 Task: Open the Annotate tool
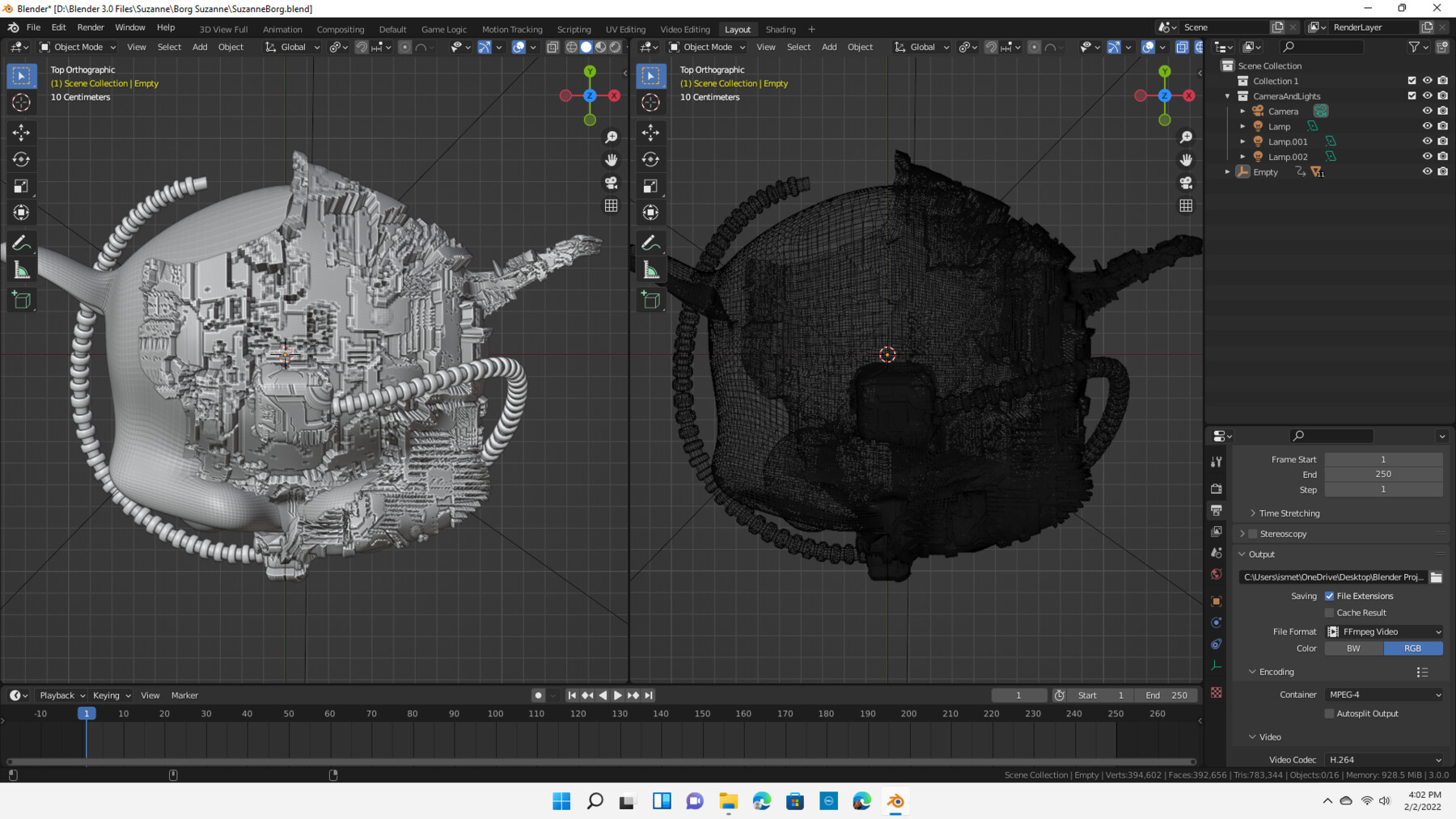[x=21, y=242]
